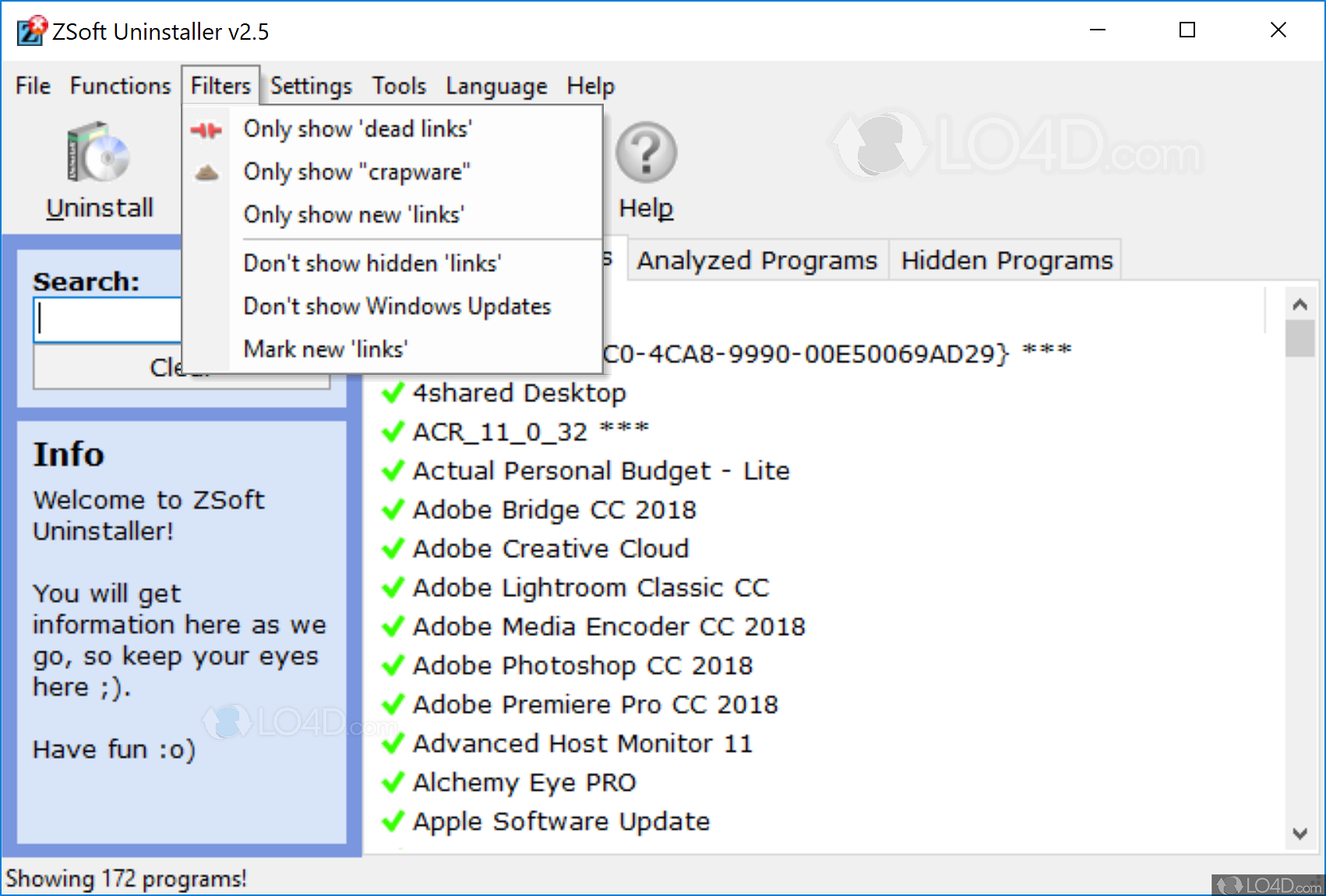Click the dead links filter icon
Image resolution: width=1326 pixels, height=896 pixels.
206,129
